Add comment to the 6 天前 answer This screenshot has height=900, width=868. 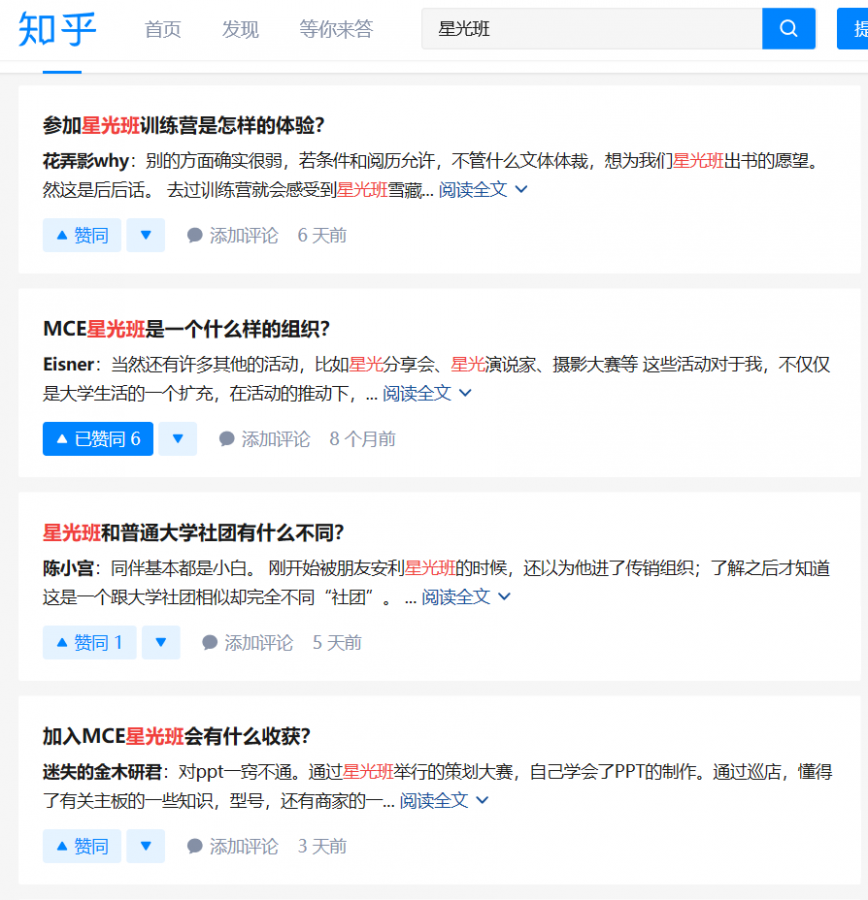(232, 235)
